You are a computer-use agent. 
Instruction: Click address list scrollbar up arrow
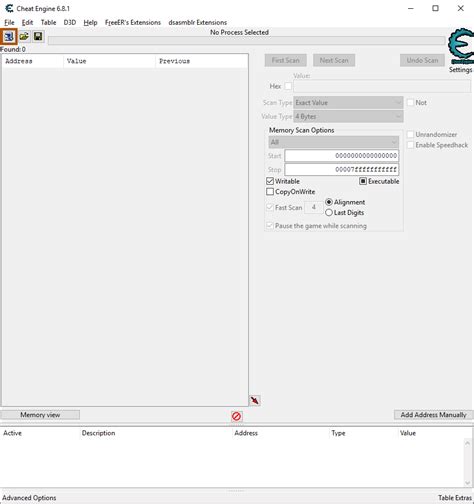(467, 443)
